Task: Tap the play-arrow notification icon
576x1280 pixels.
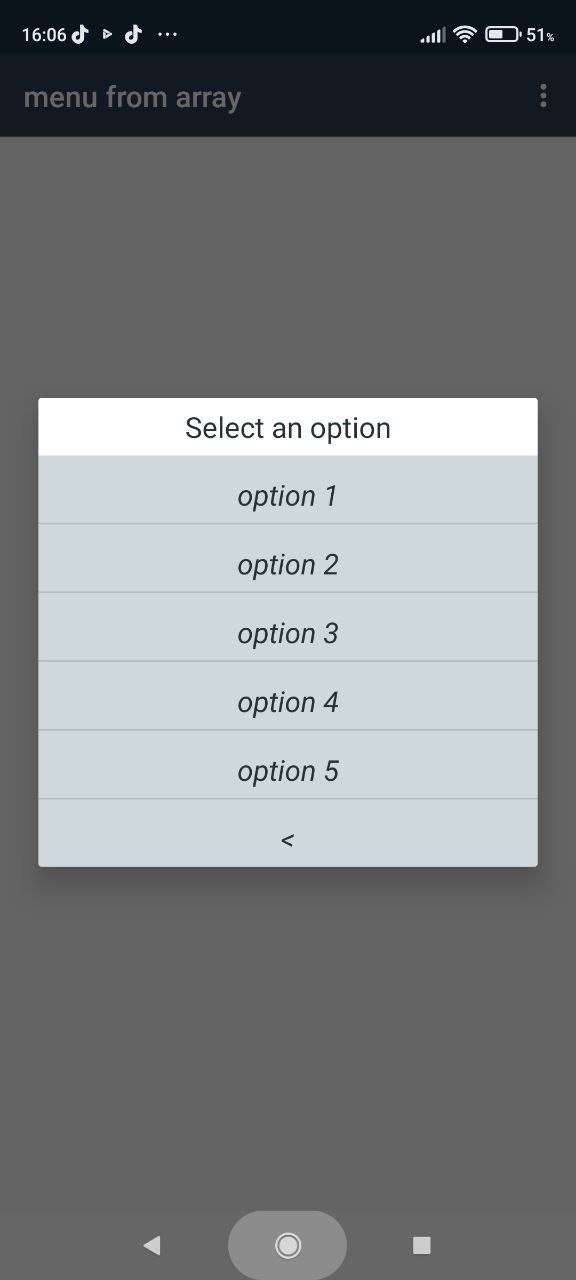Action: pyautogui.click(x=107, y=34)
